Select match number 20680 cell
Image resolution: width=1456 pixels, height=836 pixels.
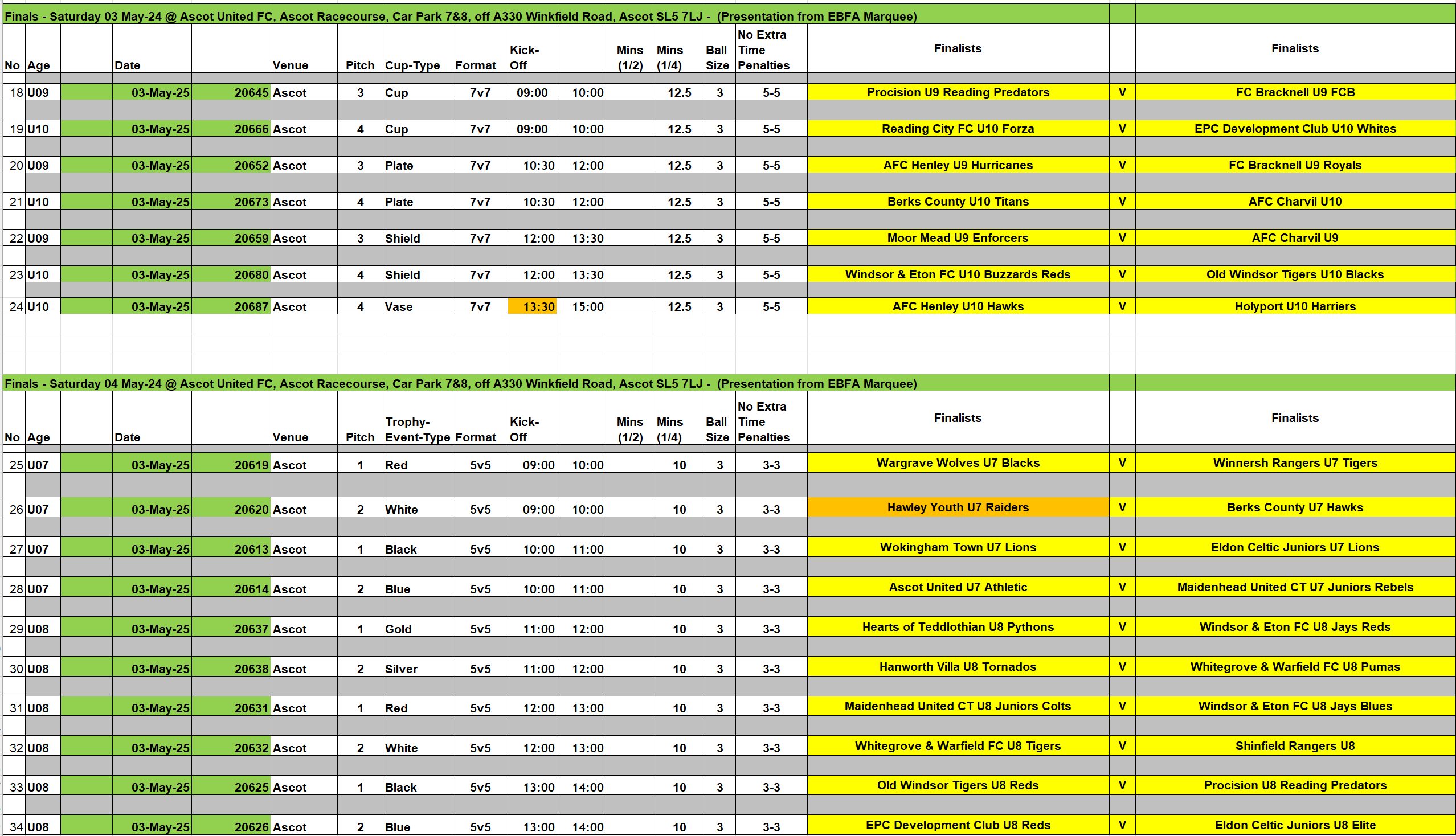pyautogui.click(x=231, y=274)
